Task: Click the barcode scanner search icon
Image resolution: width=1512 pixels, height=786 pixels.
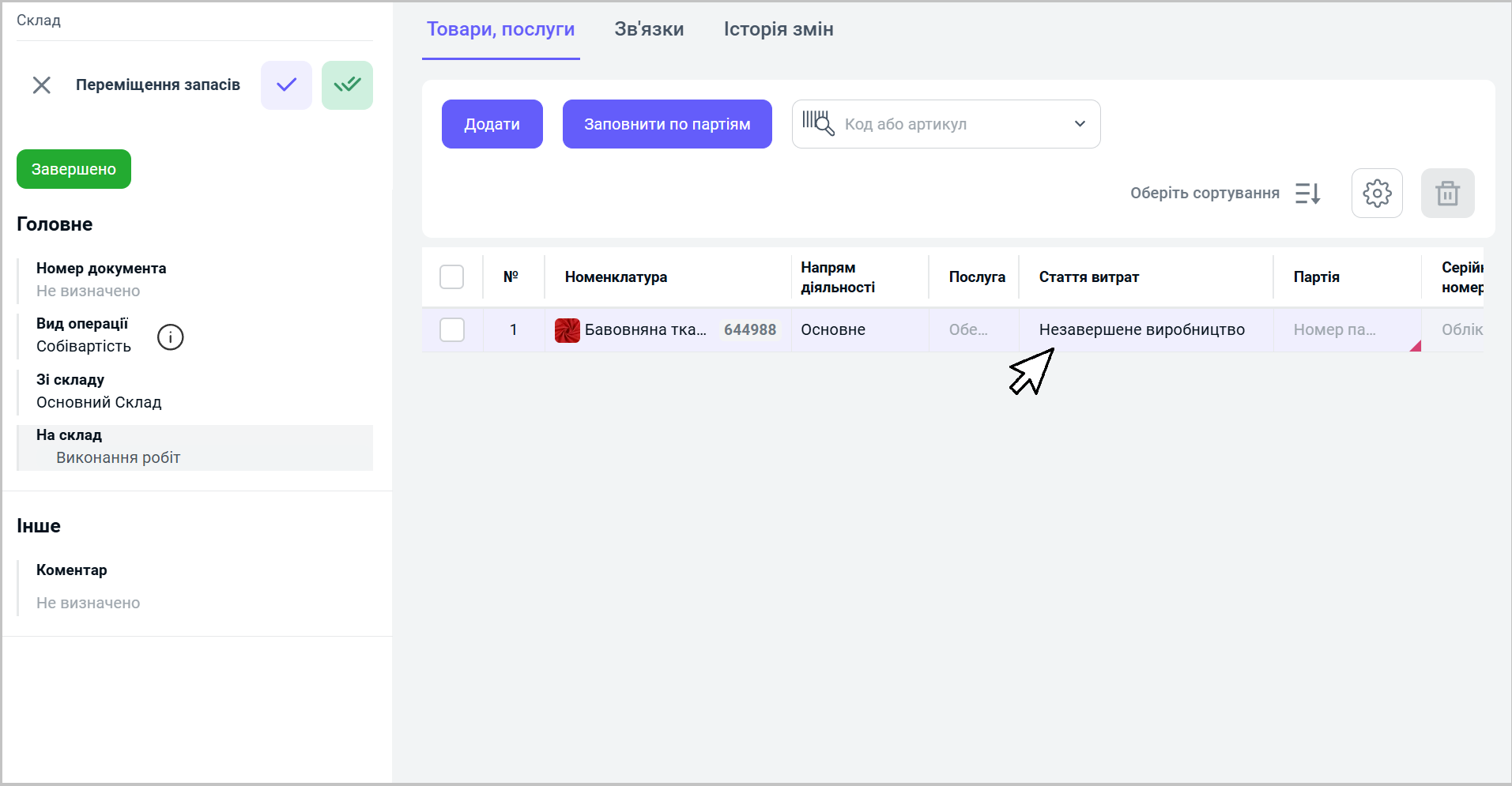Action: click(x=818, y=124)
